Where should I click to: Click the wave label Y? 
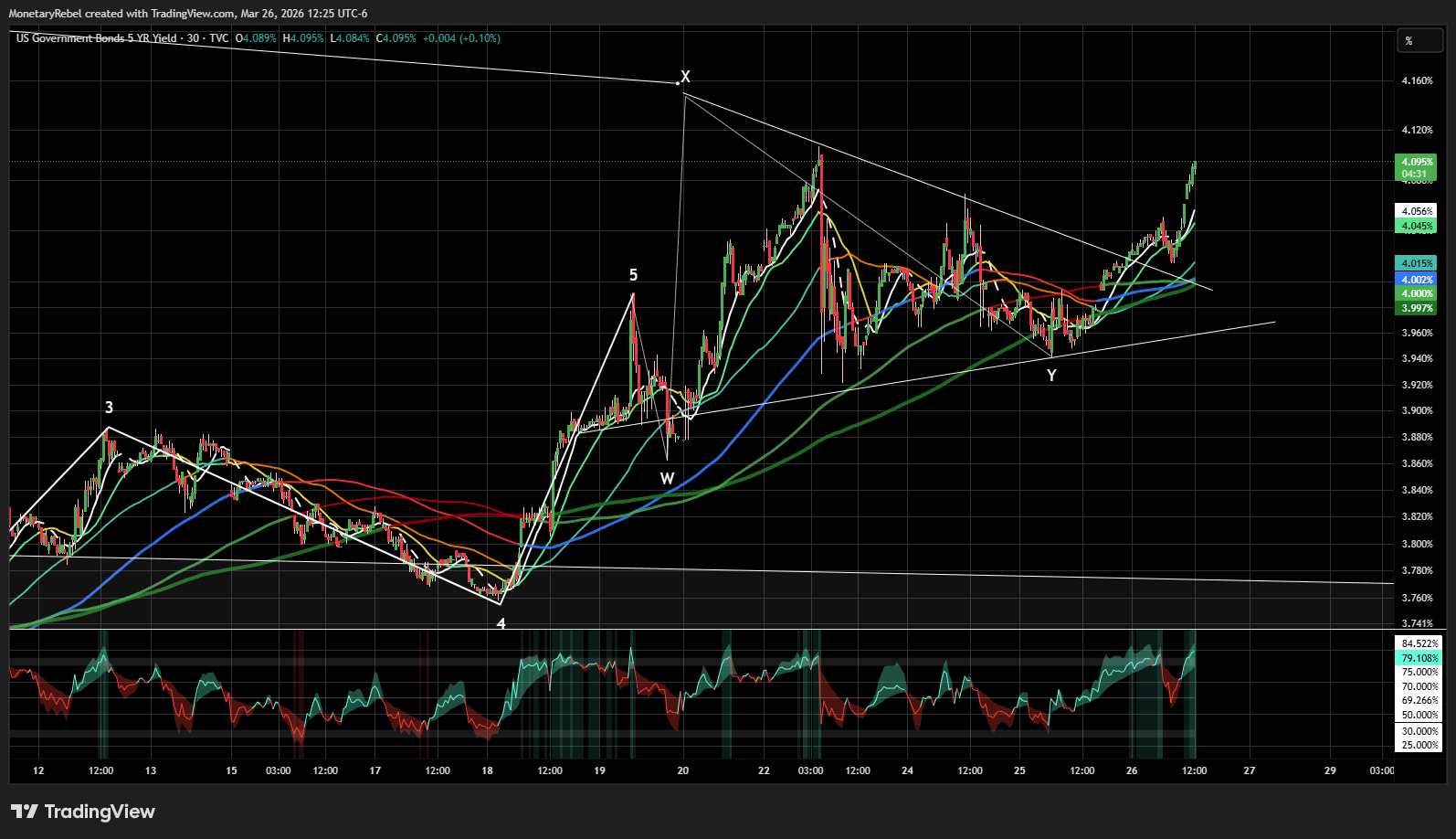click(x=1051, y=376)
